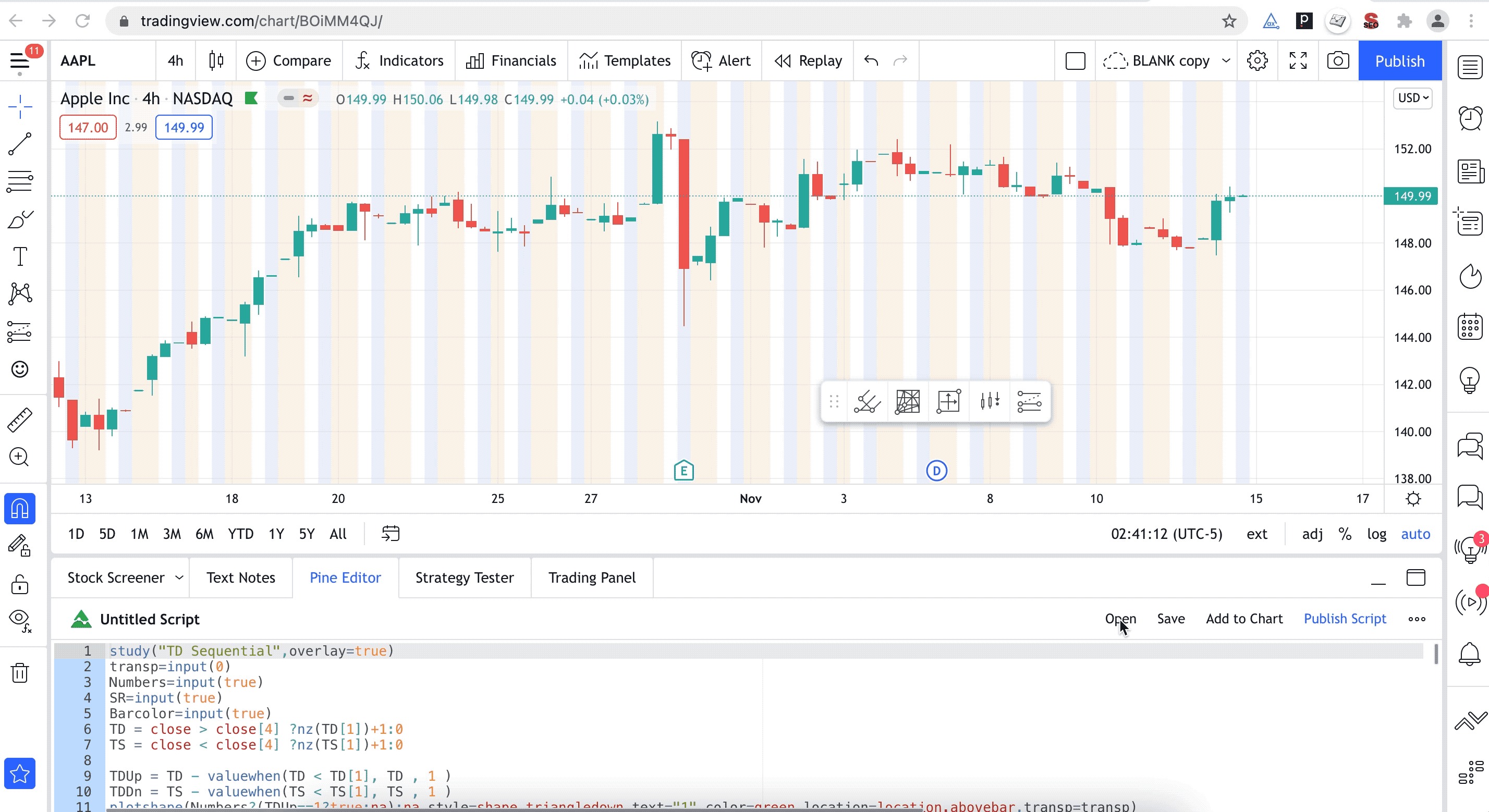
Task: Take a chart snapshot with the camera icon
Action: pos(1337,60)
